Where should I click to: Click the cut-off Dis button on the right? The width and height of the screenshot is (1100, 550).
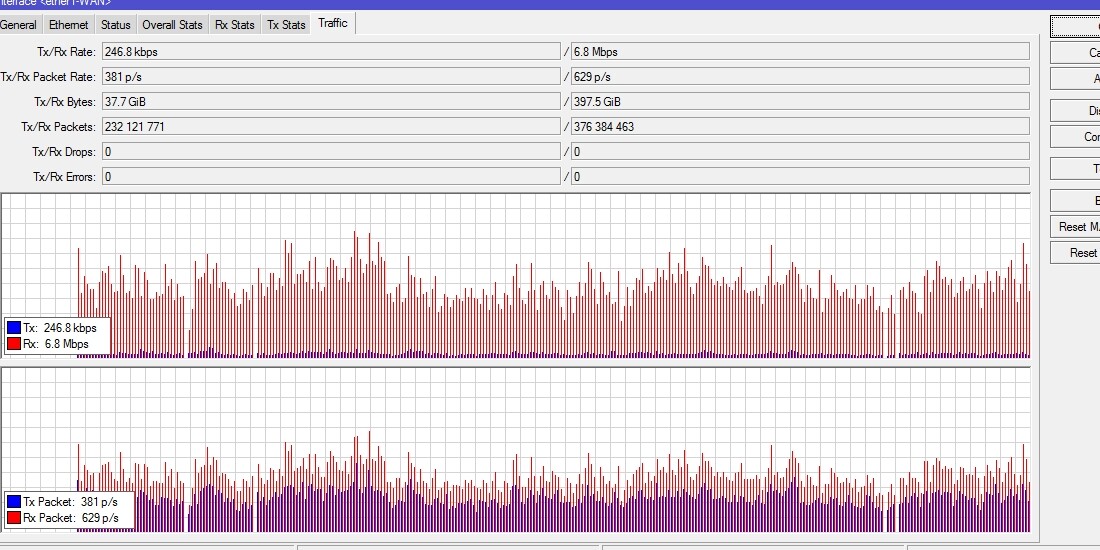pos(1075,111)
